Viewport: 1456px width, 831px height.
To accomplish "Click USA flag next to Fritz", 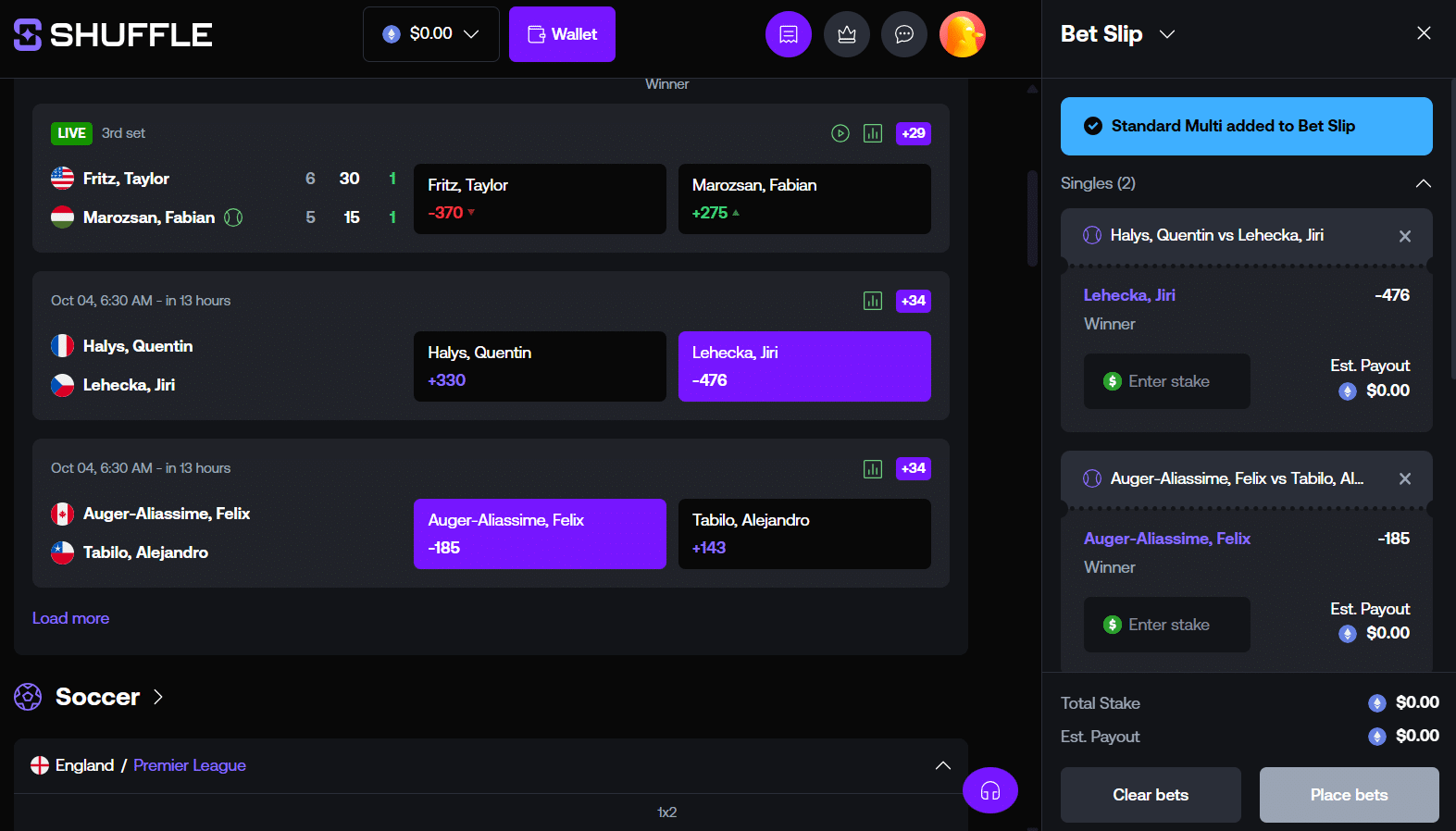I will (x=62, y=178).
